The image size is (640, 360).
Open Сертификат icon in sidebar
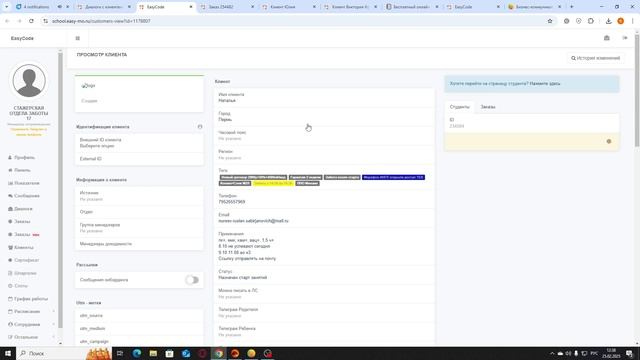click(10, 260)
